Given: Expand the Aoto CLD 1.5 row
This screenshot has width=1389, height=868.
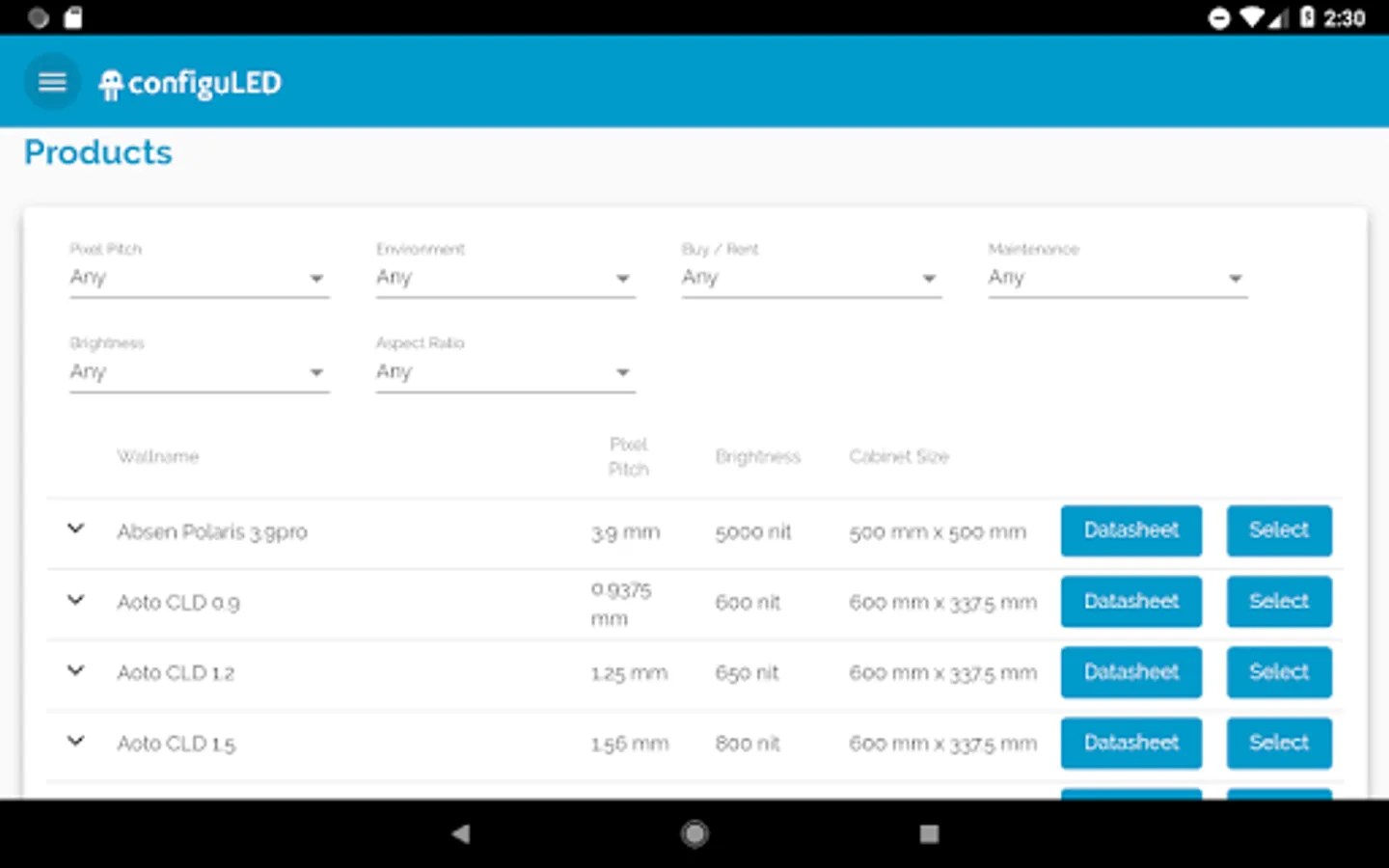Looking at the screenshot, I should pos(76,742).
